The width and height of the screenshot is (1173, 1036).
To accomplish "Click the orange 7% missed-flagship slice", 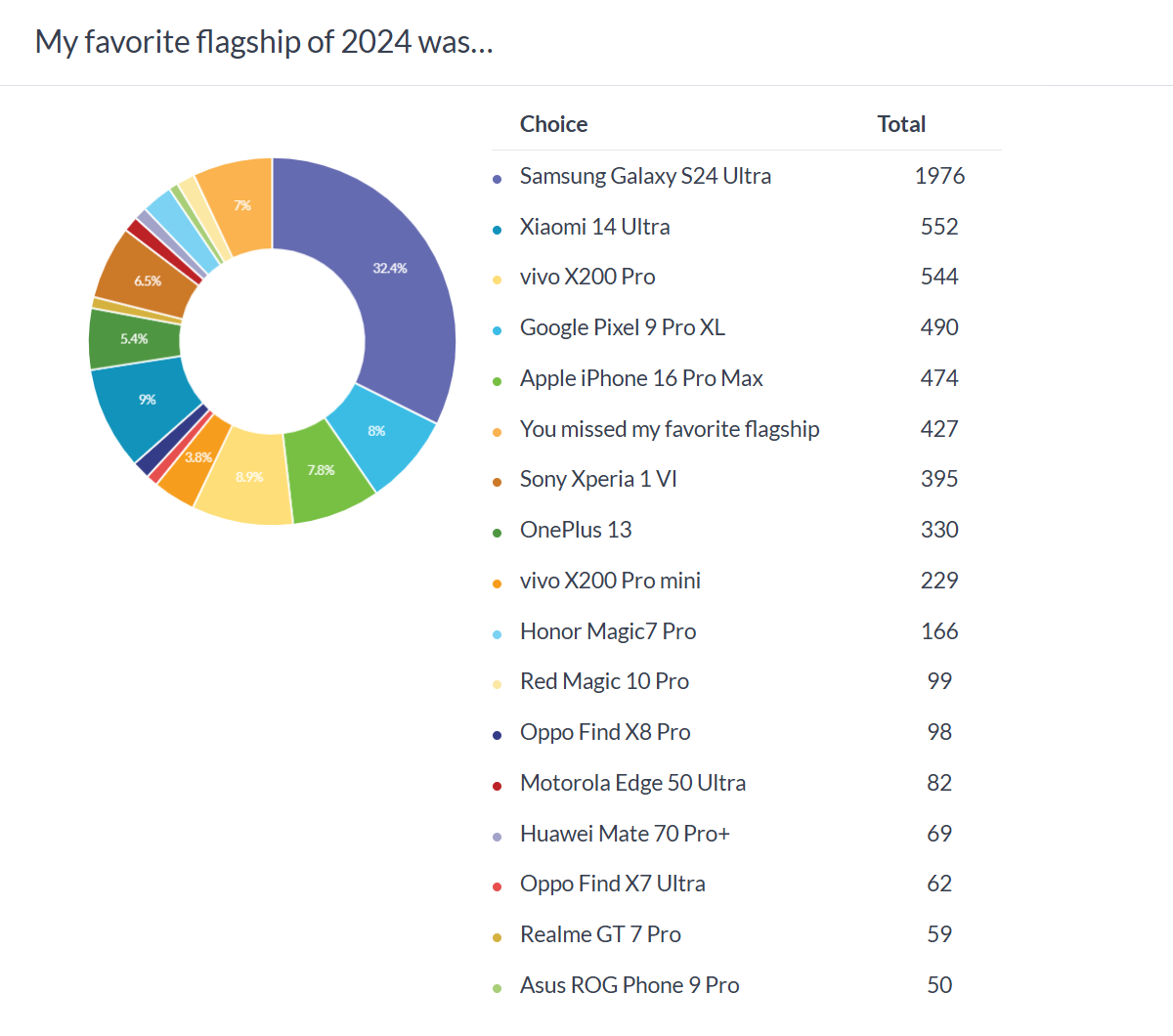I will [x=239, y=203].
